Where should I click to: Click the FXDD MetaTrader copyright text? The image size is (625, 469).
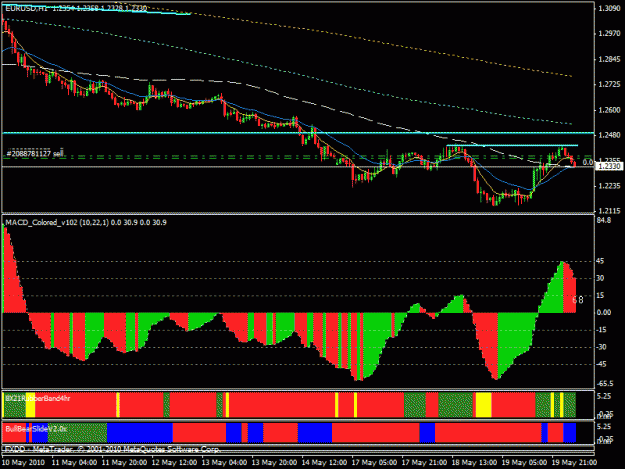(112, 449)
